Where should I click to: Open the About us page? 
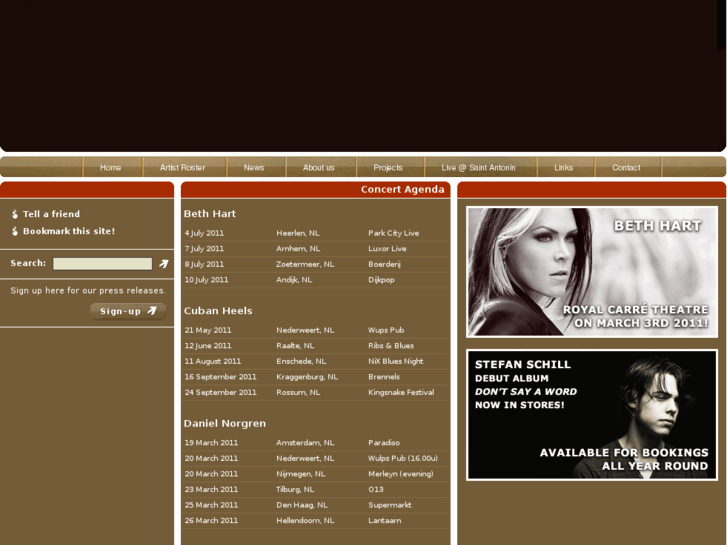pyautogui.click(x=319, y=167)
